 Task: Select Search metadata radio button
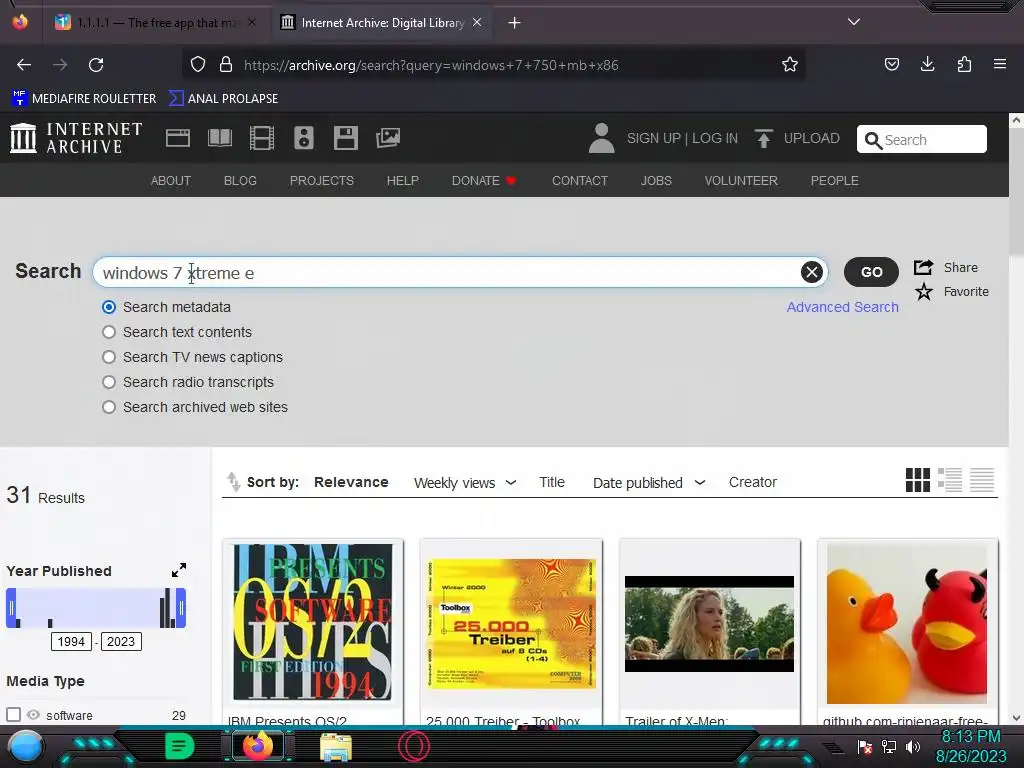click(x=109, y=307)
